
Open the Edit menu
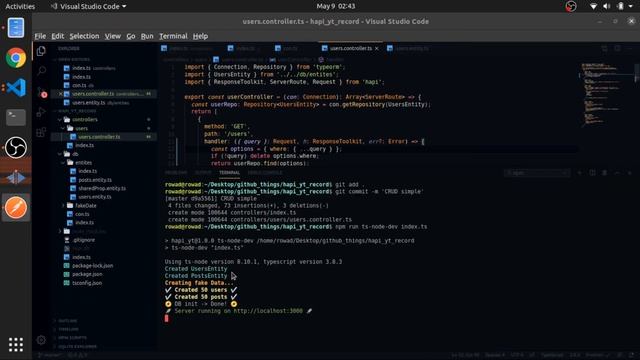tap(58, 36)
